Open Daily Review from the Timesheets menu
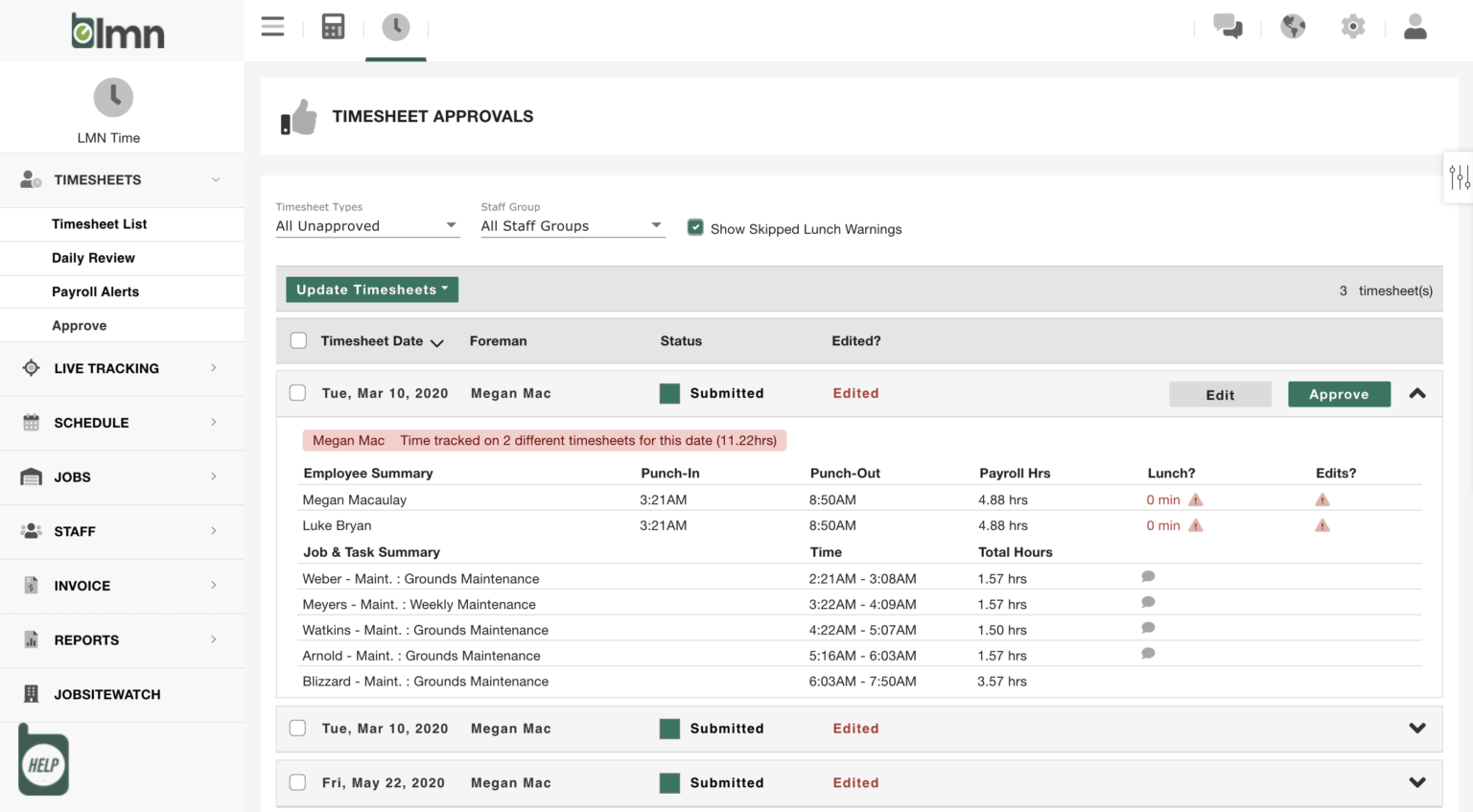Screen dimensions: 1473x812 coord(93,257)
